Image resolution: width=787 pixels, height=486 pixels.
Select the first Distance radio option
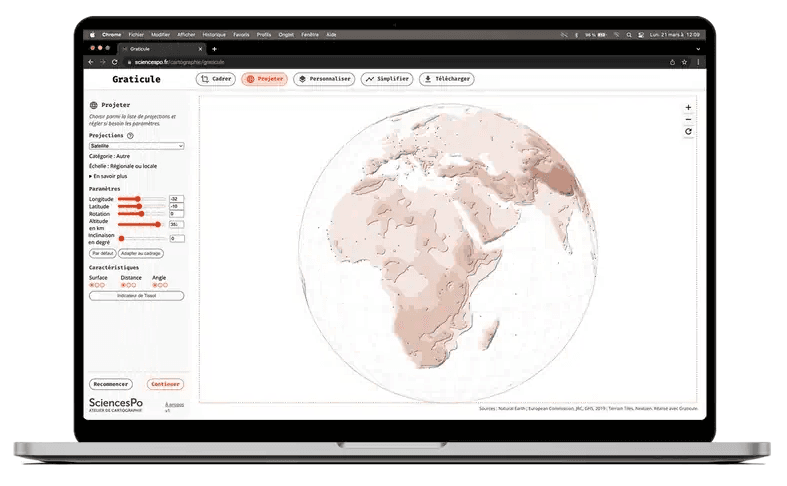[123, 285]
